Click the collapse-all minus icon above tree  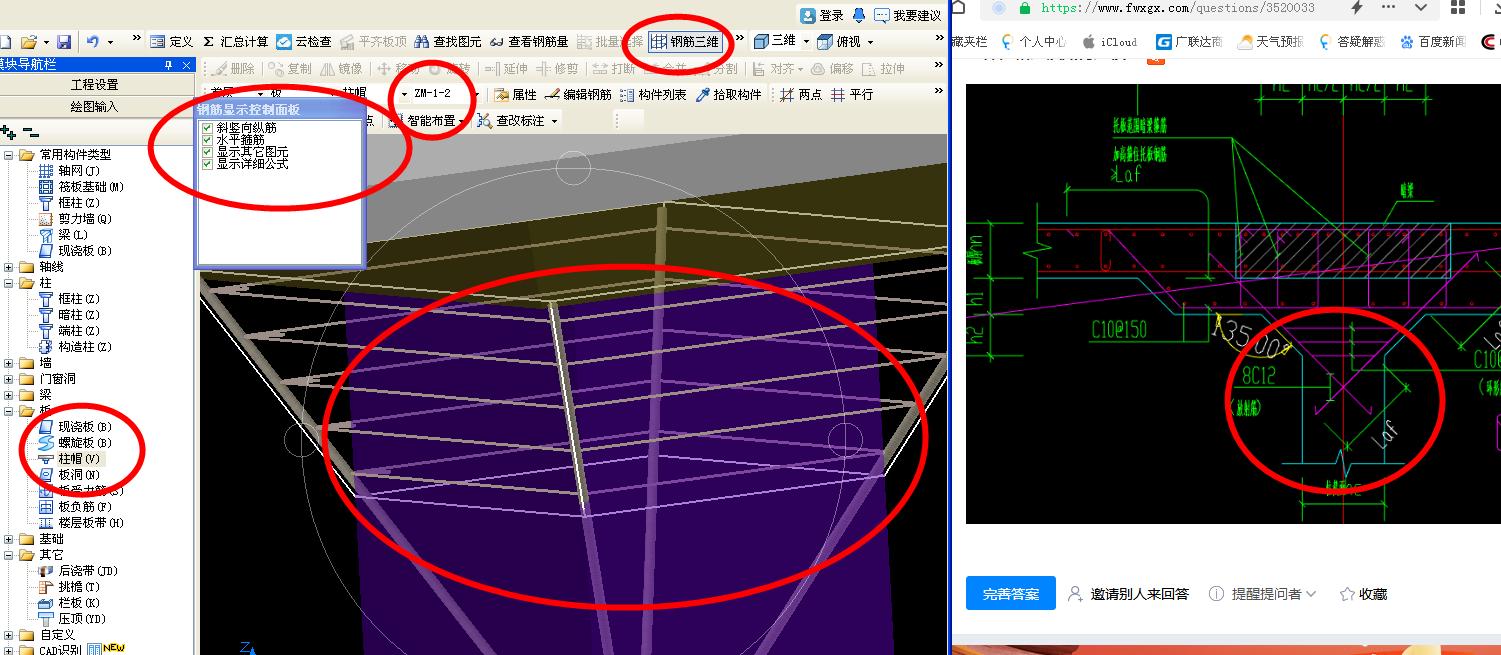pos(31,132)
